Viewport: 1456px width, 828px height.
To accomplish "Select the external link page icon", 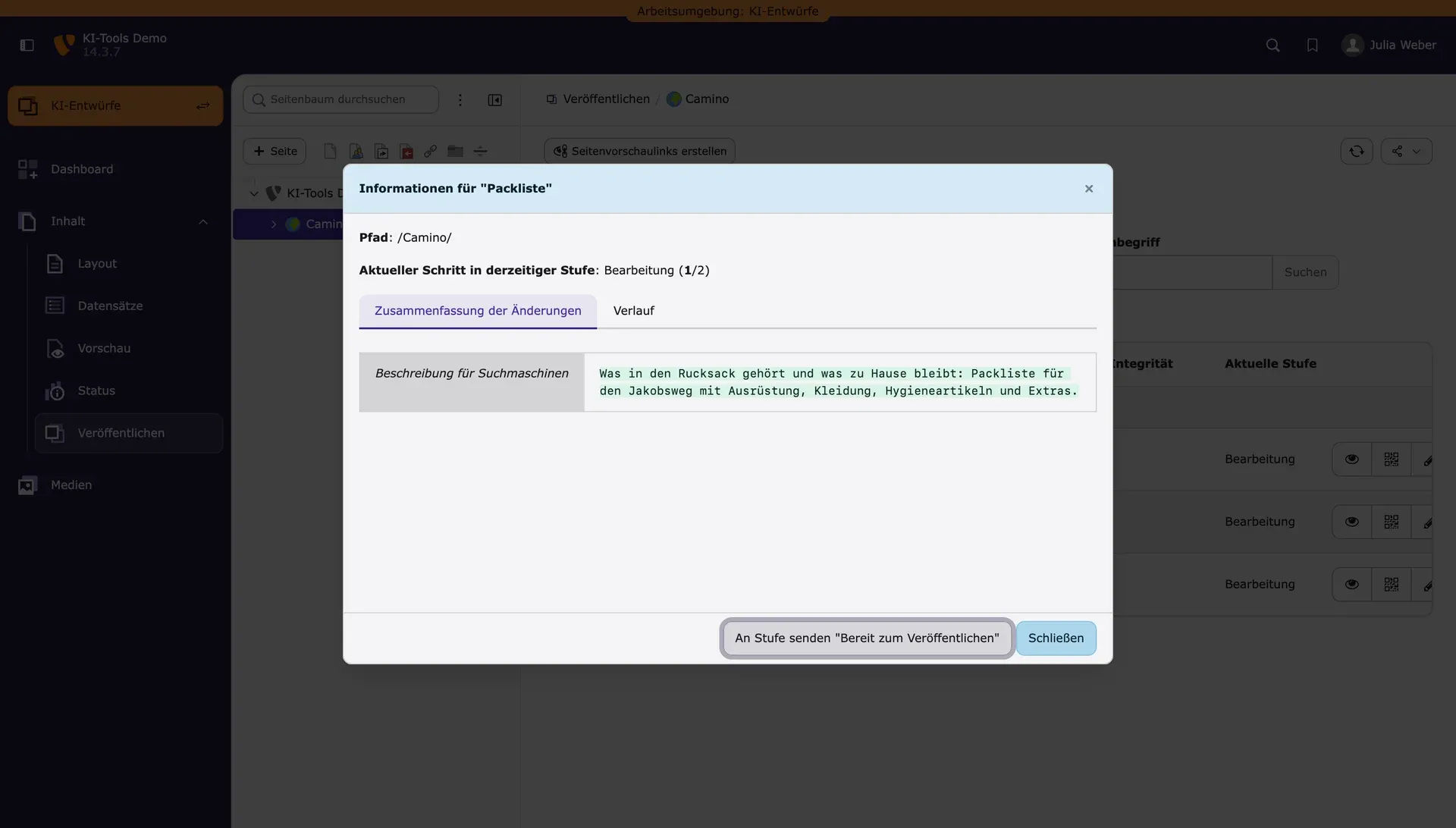I will [x=430, y=151].
